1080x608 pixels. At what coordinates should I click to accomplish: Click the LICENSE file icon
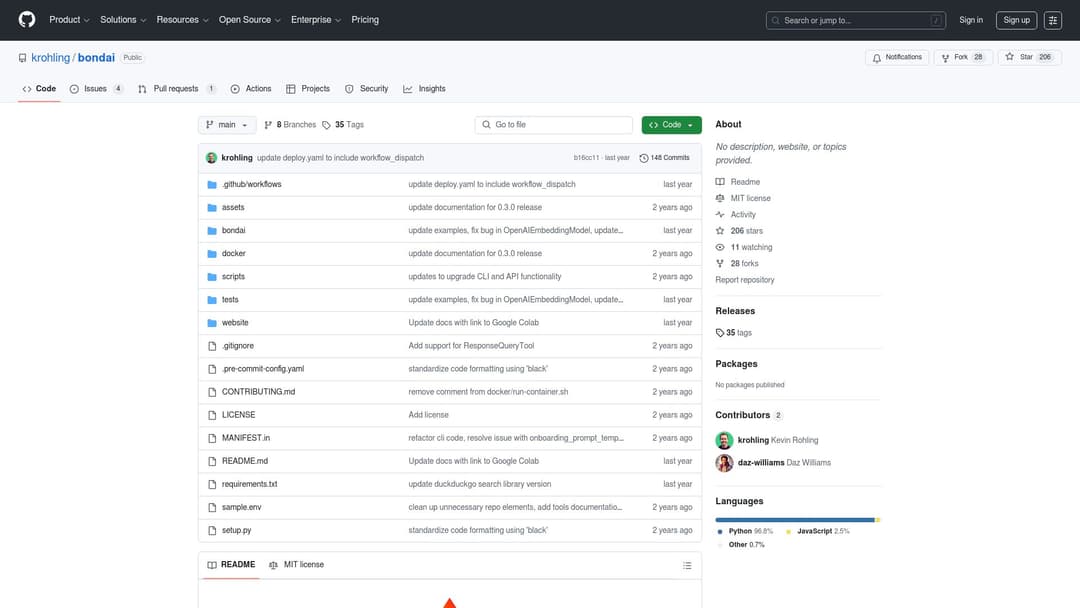(x=212, y=415)
